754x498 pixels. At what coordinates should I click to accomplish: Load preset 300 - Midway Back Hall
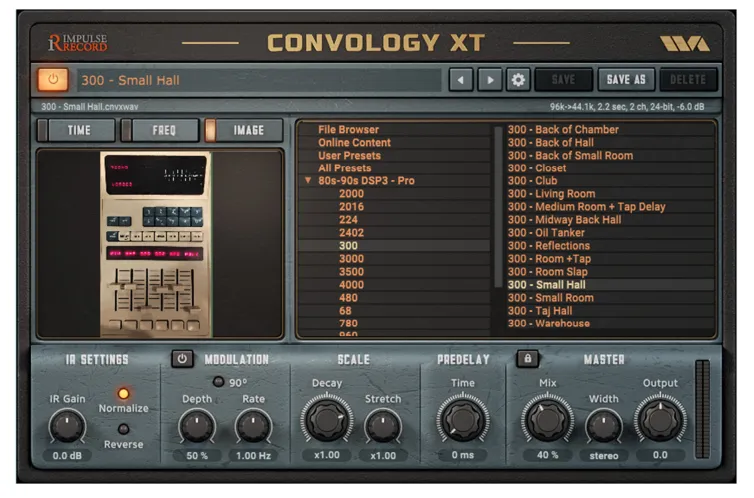pos(565,220)
